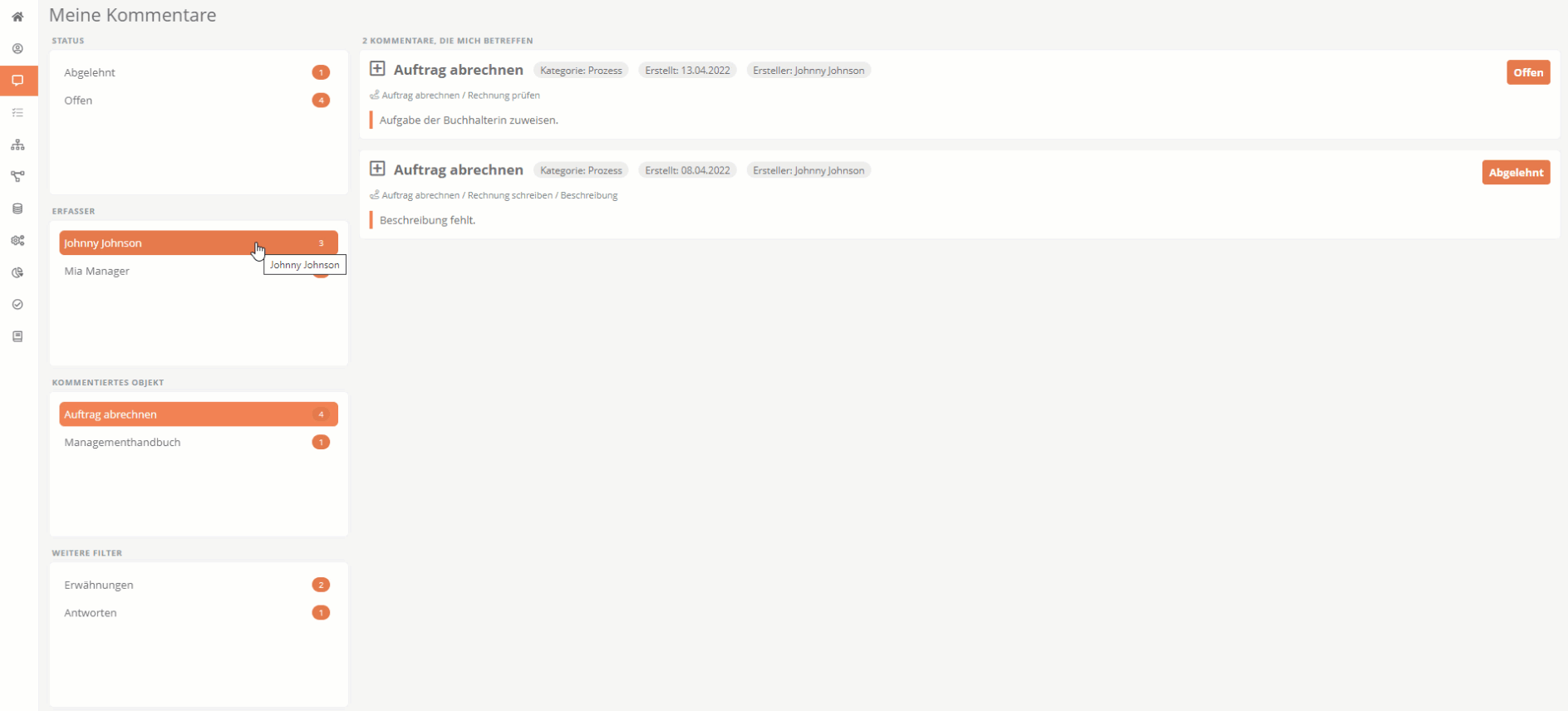Click the Erstellt: 13.04.2022 tag
Viewport: 1568px width, 711px height.
point(687,71)
